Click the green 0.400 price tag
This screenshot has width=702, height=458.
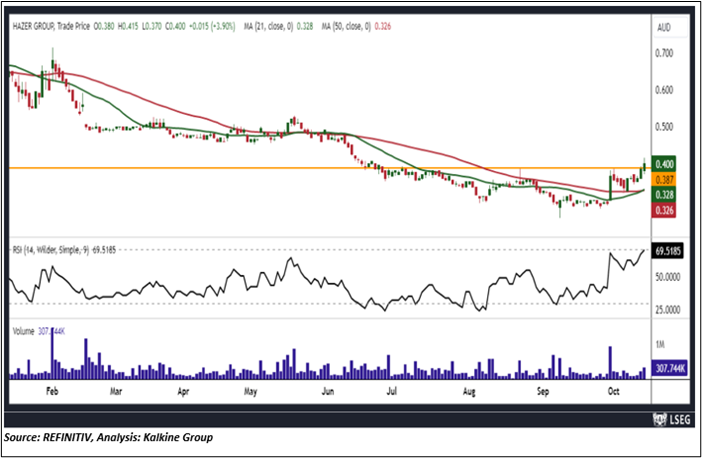pyautogui.click(x=663, y=164)
